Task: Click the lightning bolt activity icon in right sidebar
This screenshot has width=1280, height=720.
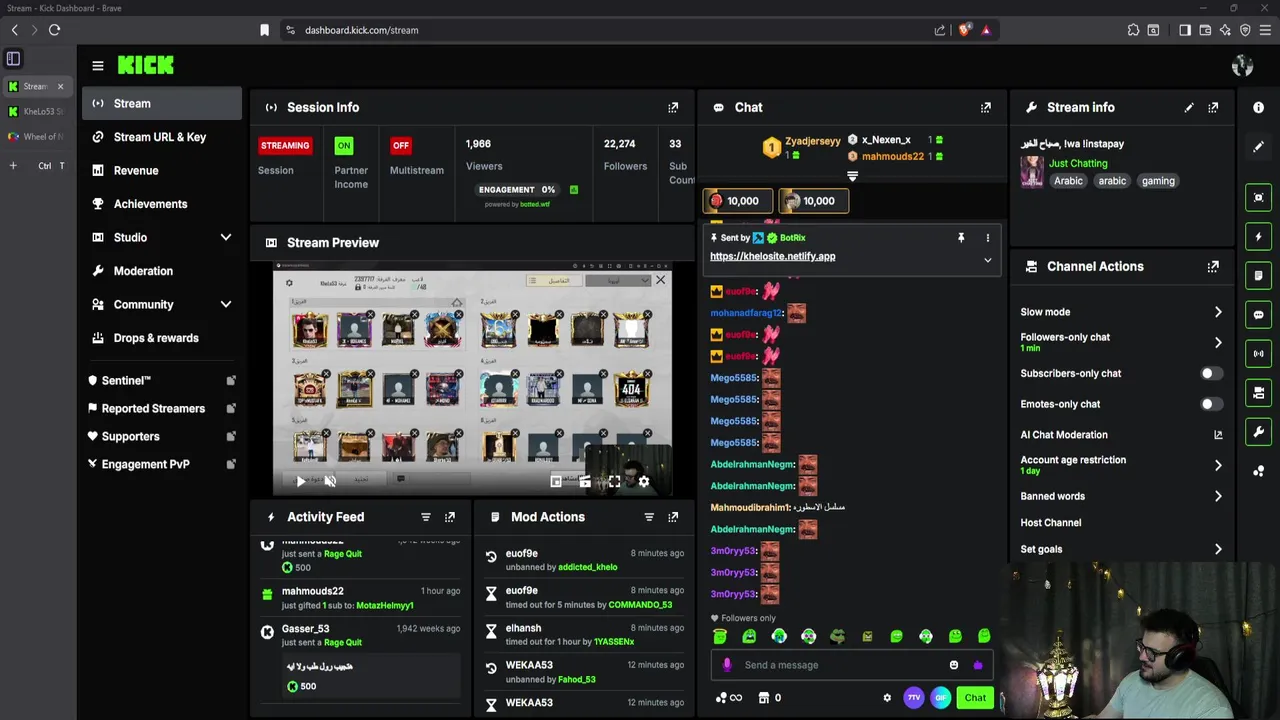Action: coord(1259,236)
